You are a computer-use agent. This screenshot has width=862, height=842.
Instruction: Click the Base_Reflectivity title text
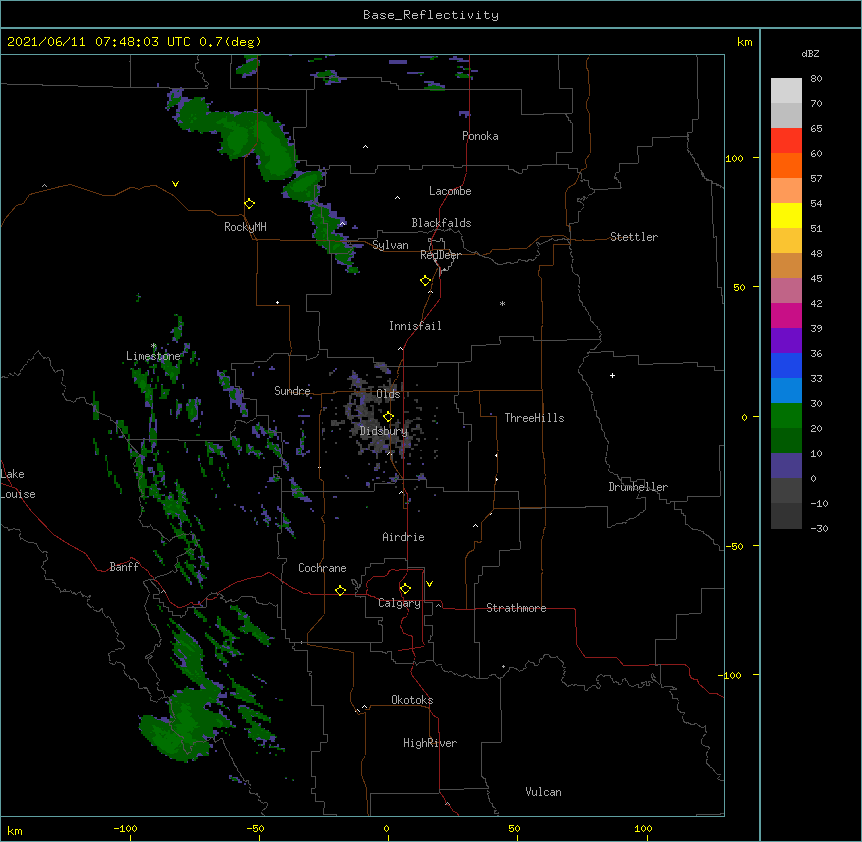(x=431, y=15)
